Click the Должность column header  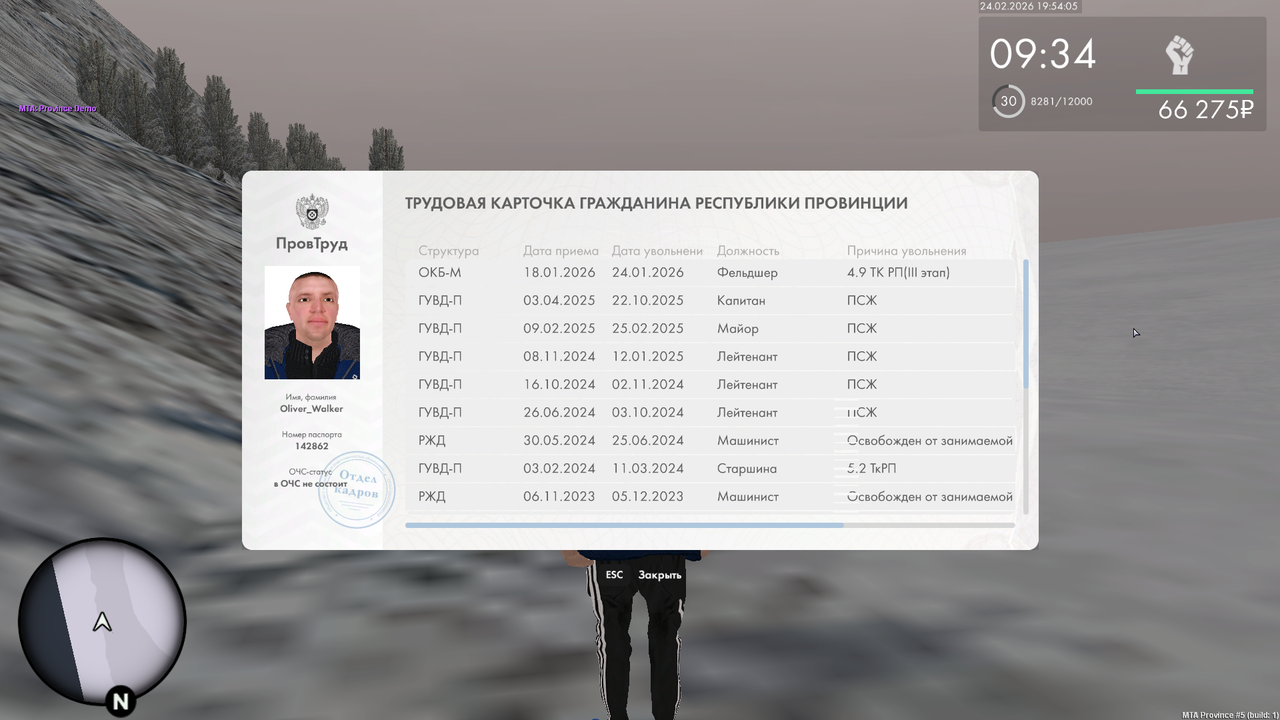748,251
